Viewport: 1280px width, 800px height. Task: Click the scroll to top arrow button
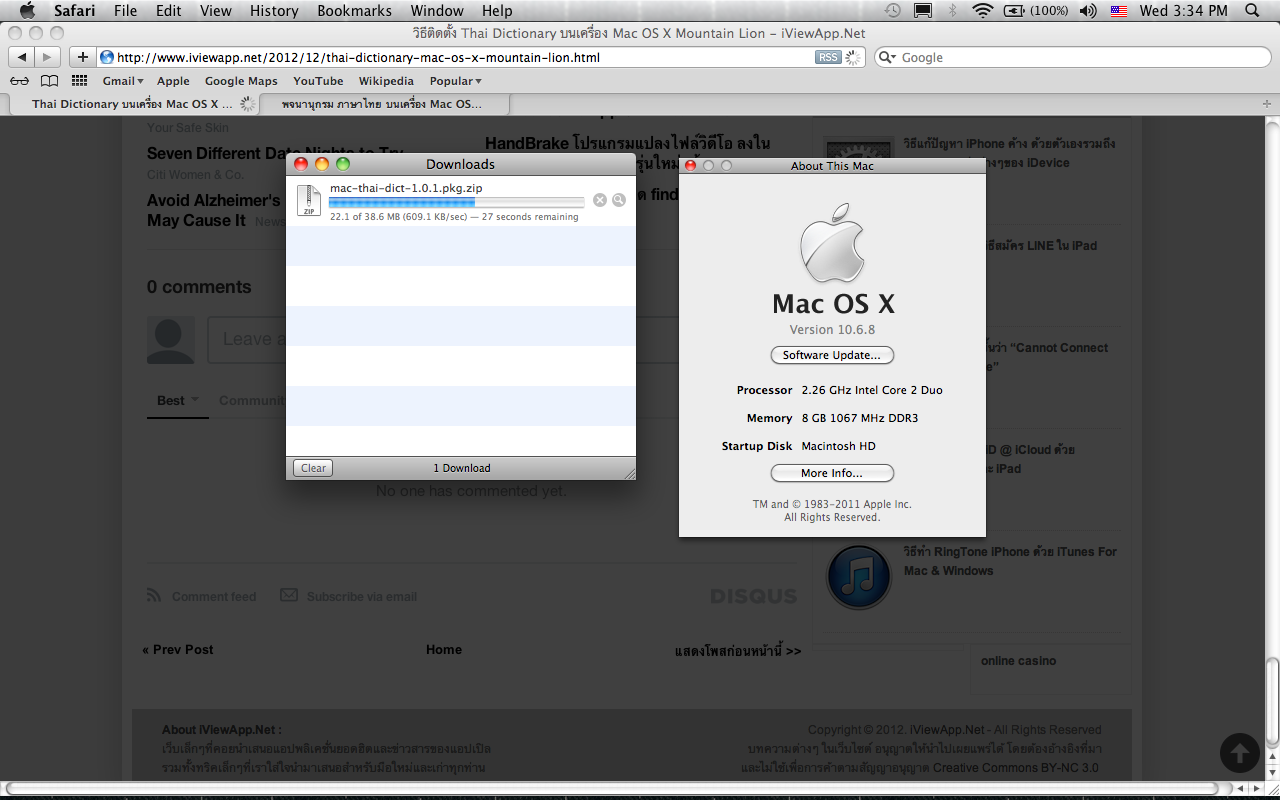click(1239, 754)
